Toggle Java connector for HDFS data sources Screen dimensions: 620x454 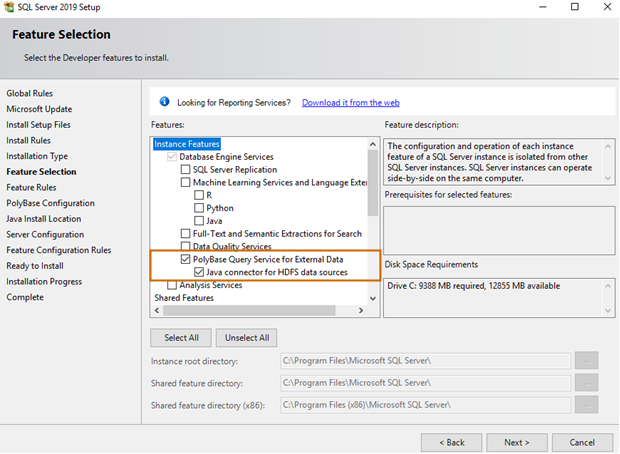(199, 272)
